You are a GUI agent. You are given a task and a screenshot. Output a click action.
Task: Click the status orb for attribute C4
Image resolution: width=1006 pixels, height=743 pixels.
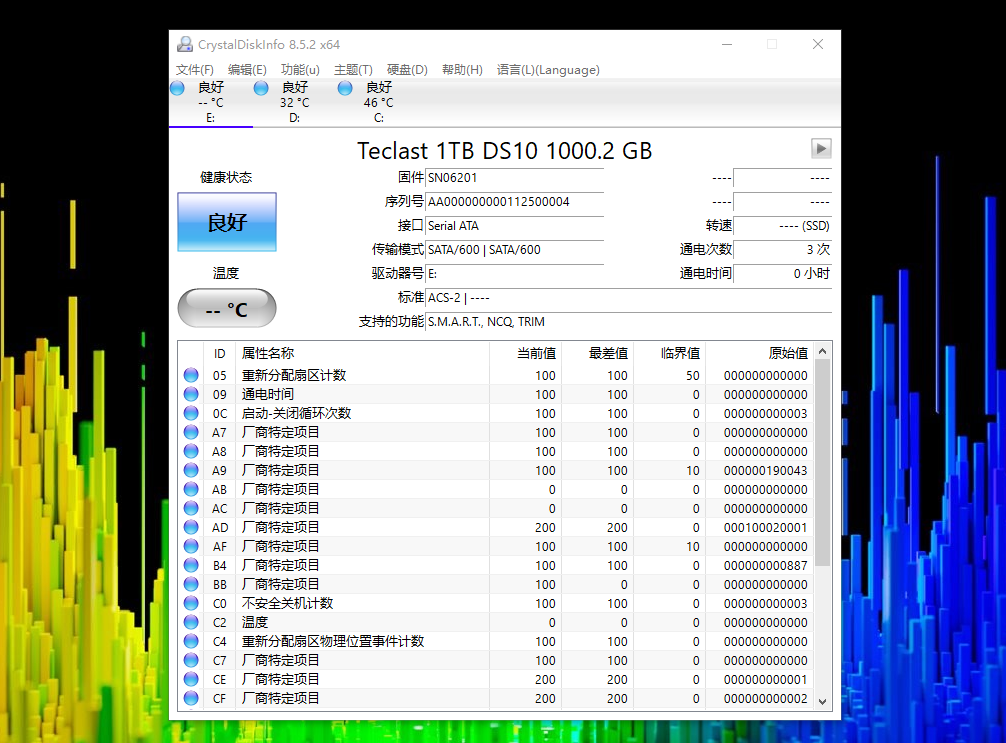(x=191, y=641)
